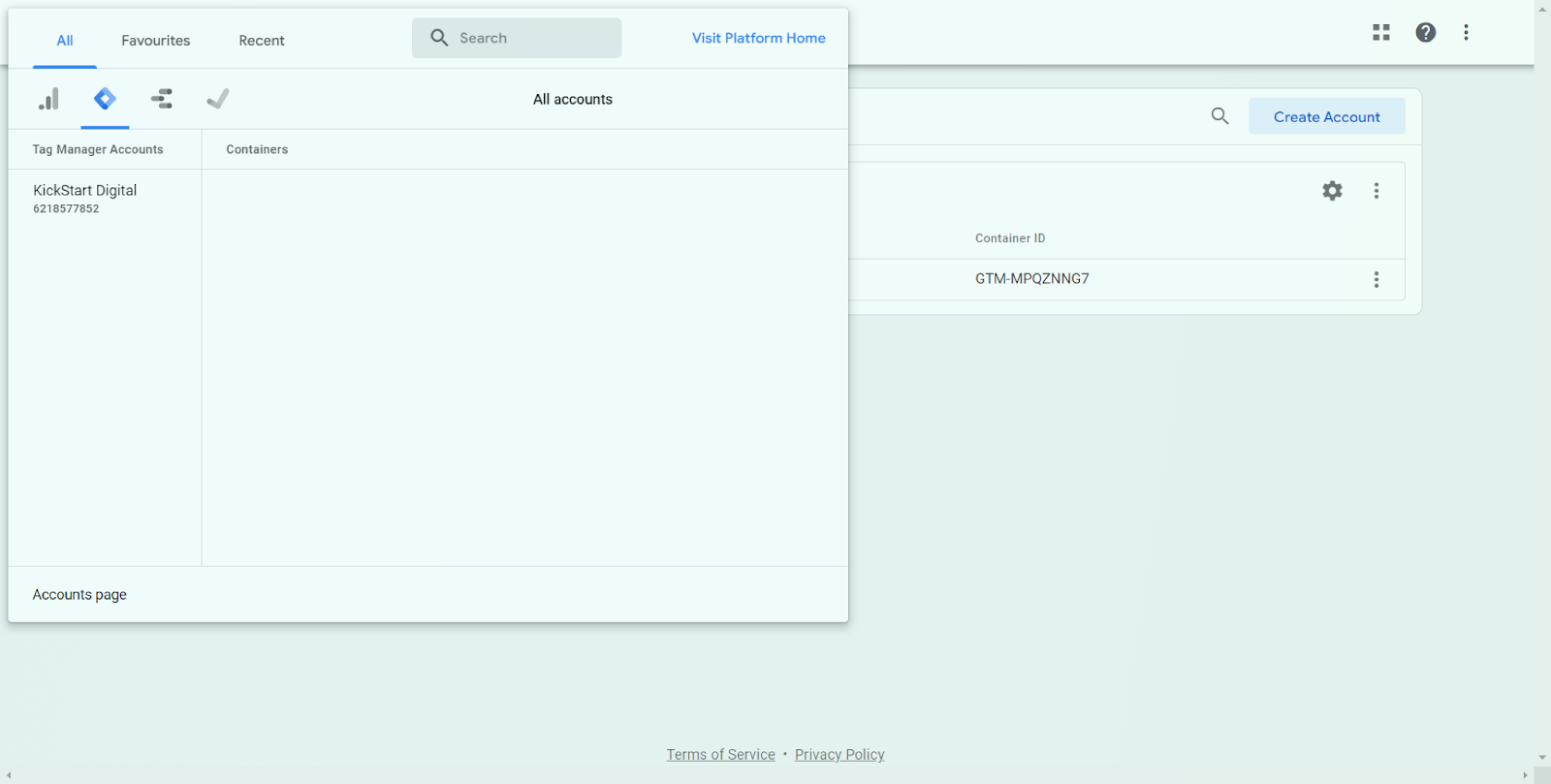Open account more actions menu beside gear
Image resolution: width=1551 pixels, height=784 pixels.
[1377, 191]
